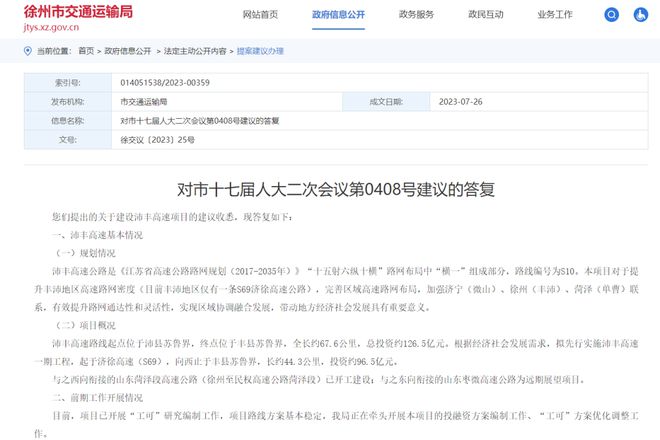Click the 市交通运输局 value cell

click(227, 101)
